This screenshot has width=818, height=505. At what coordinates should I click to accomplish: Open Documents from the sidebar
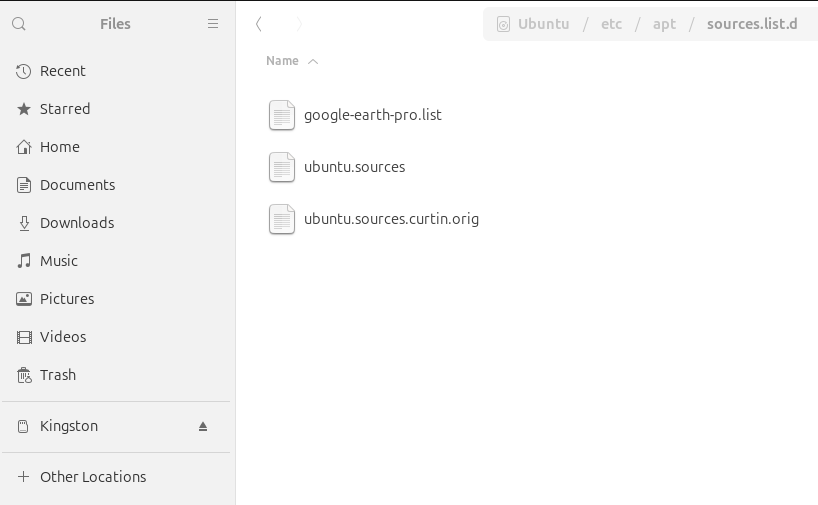77,185
